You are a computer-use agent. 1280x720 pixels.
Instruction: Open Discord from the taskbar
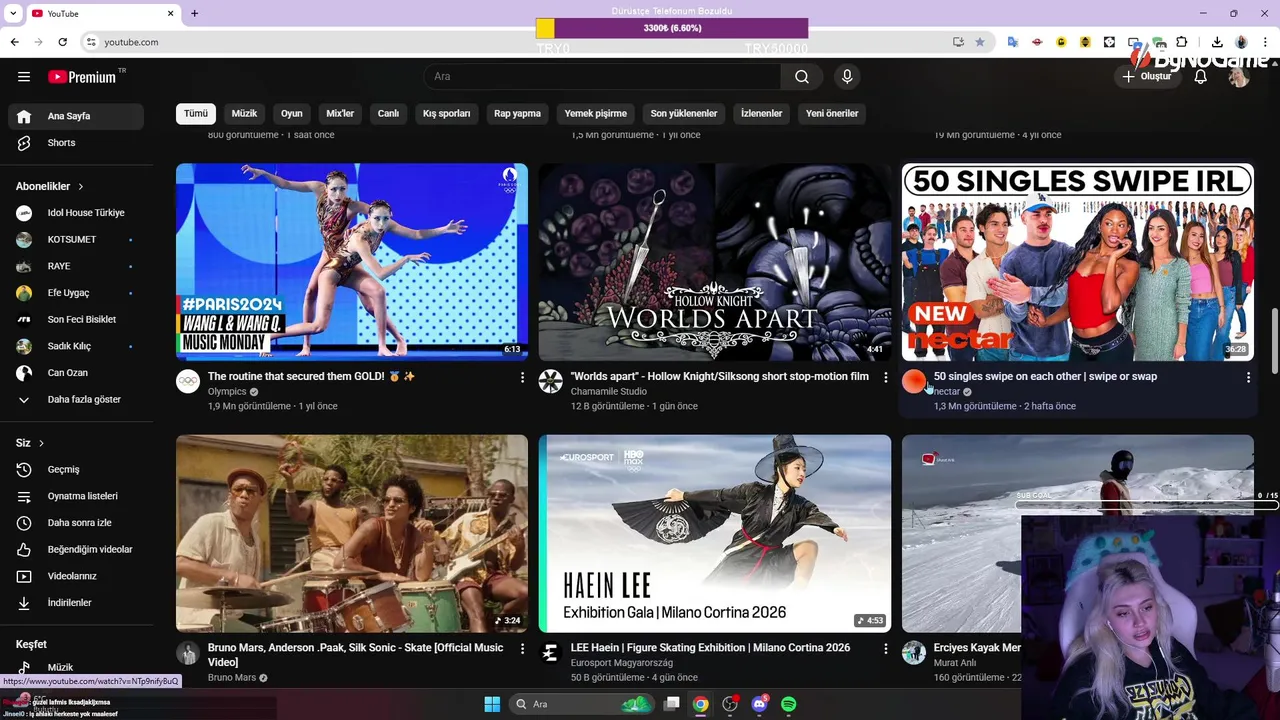pyautogui.click(x=759, y=704)
